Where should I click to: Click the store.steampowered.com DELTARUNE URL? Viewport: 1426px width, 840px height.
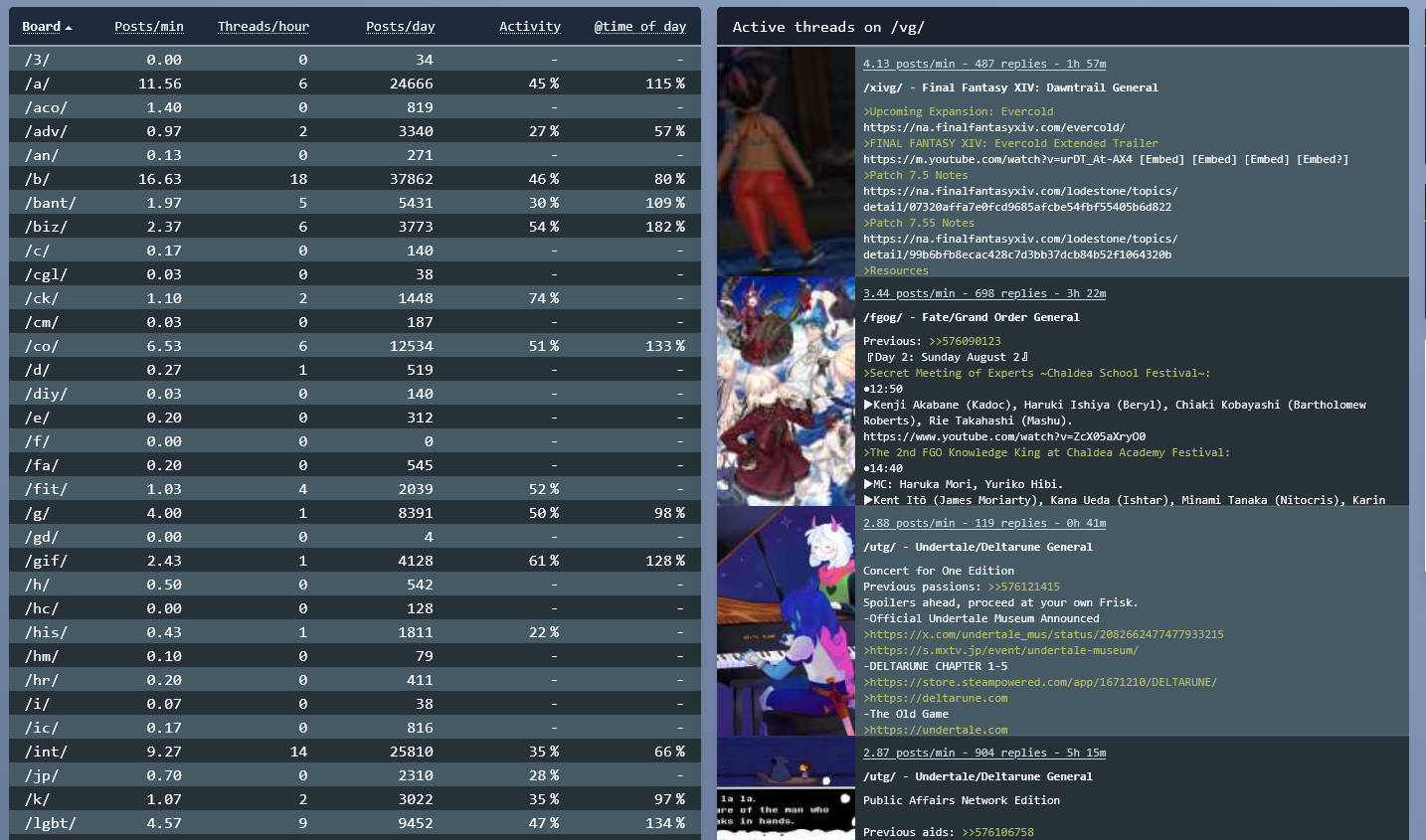click(x=1040, y=682)
